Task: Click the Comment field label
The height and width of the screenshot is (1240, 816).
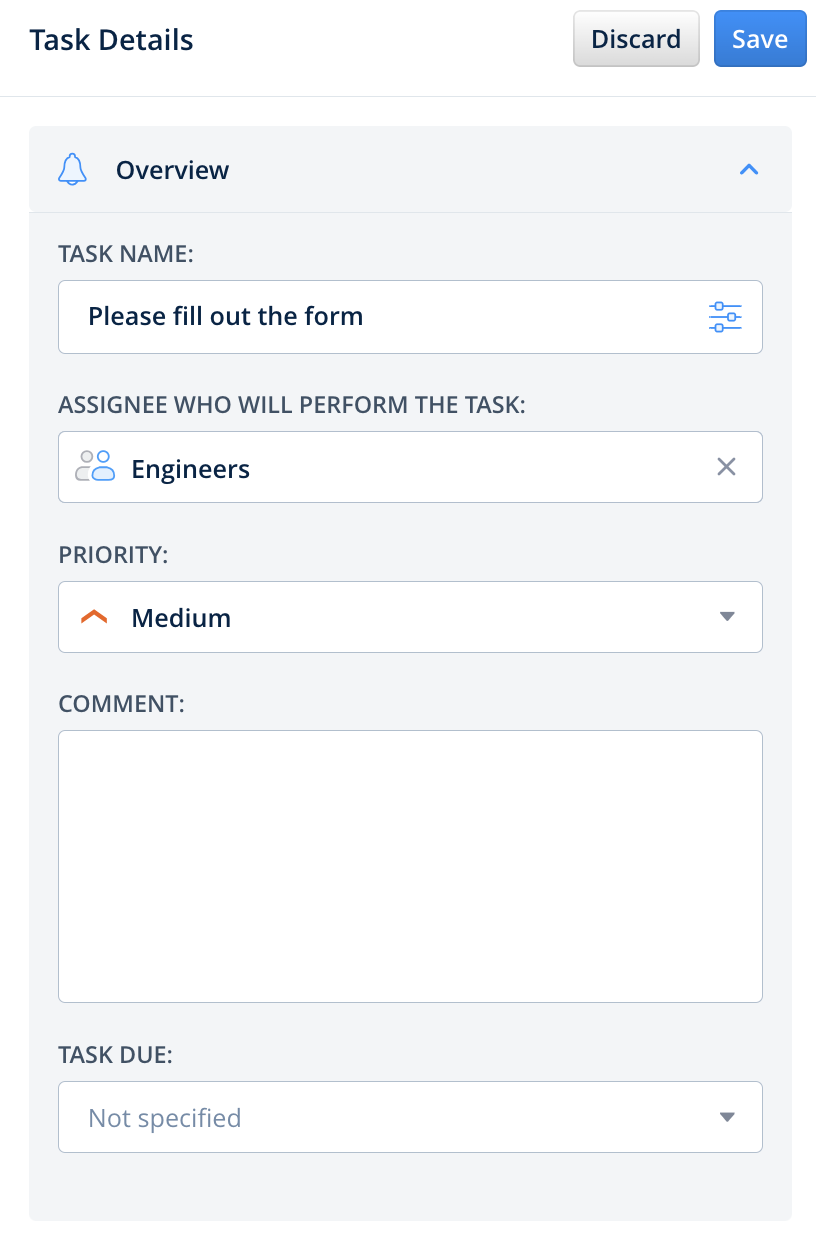Action: coord(122,703)
